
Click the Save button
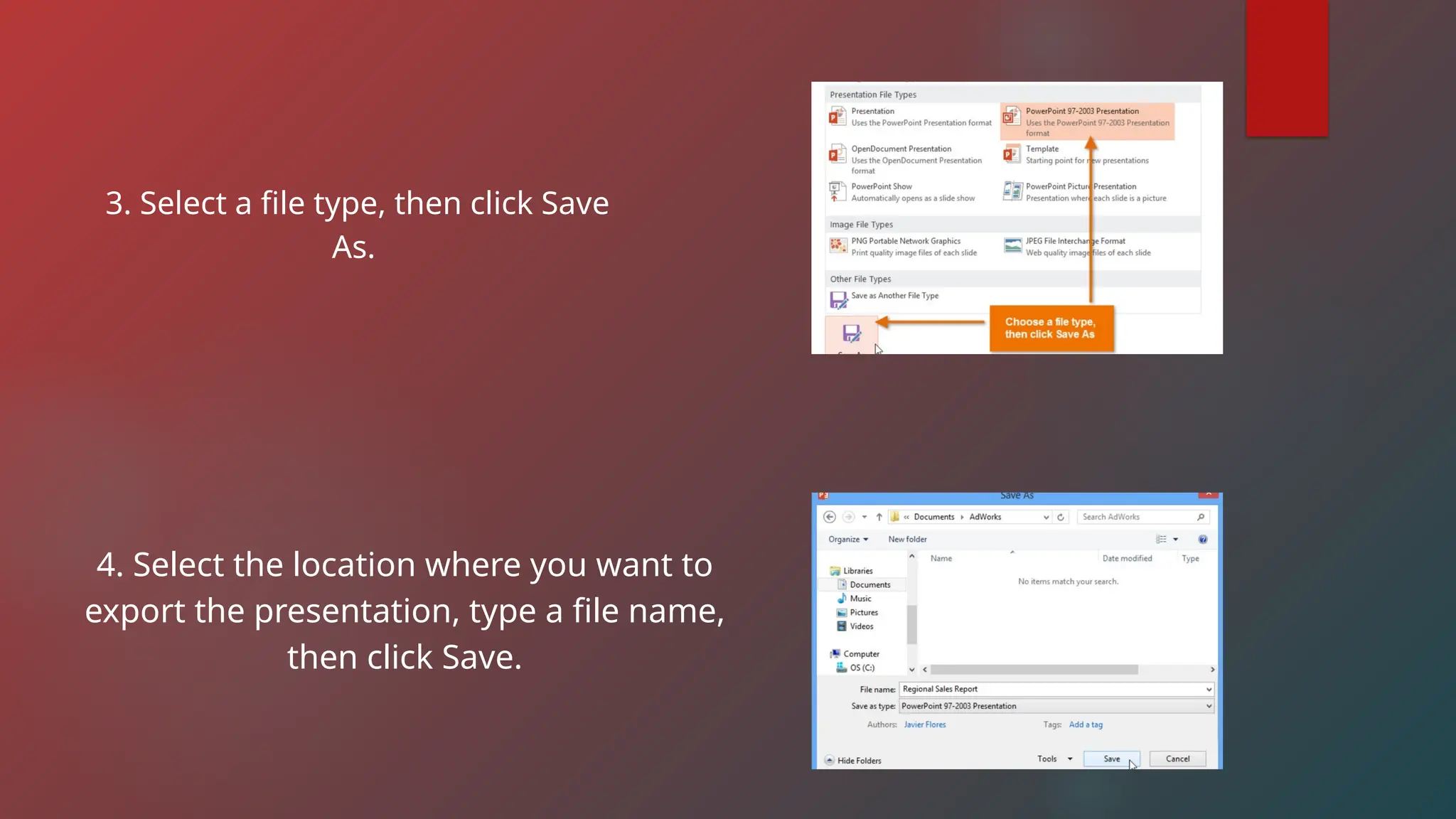pyautogui.click(x=1111, y=759)
